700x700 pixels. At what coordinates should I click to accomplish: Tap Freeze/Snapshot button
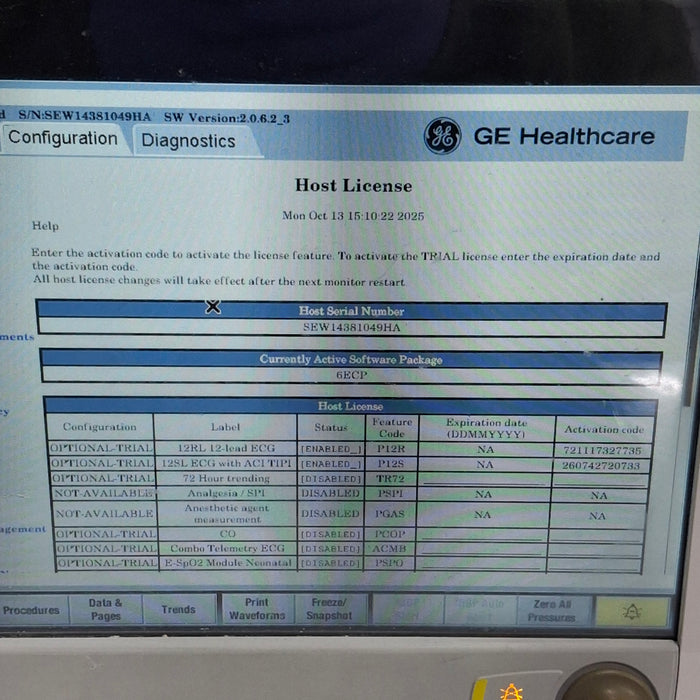tap(329, 609)
